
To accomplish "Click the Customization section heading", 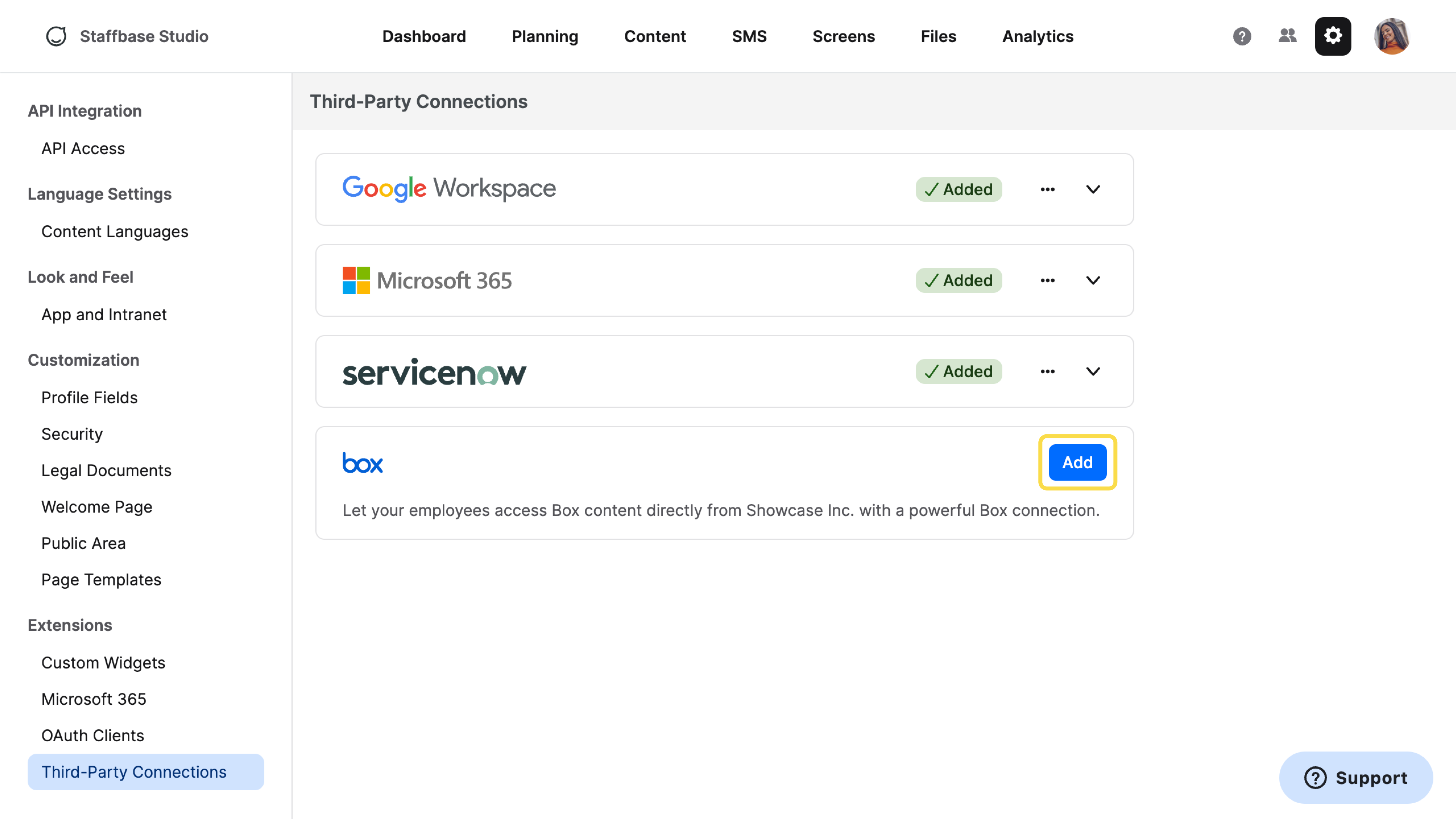I will [x=84, y=360].
